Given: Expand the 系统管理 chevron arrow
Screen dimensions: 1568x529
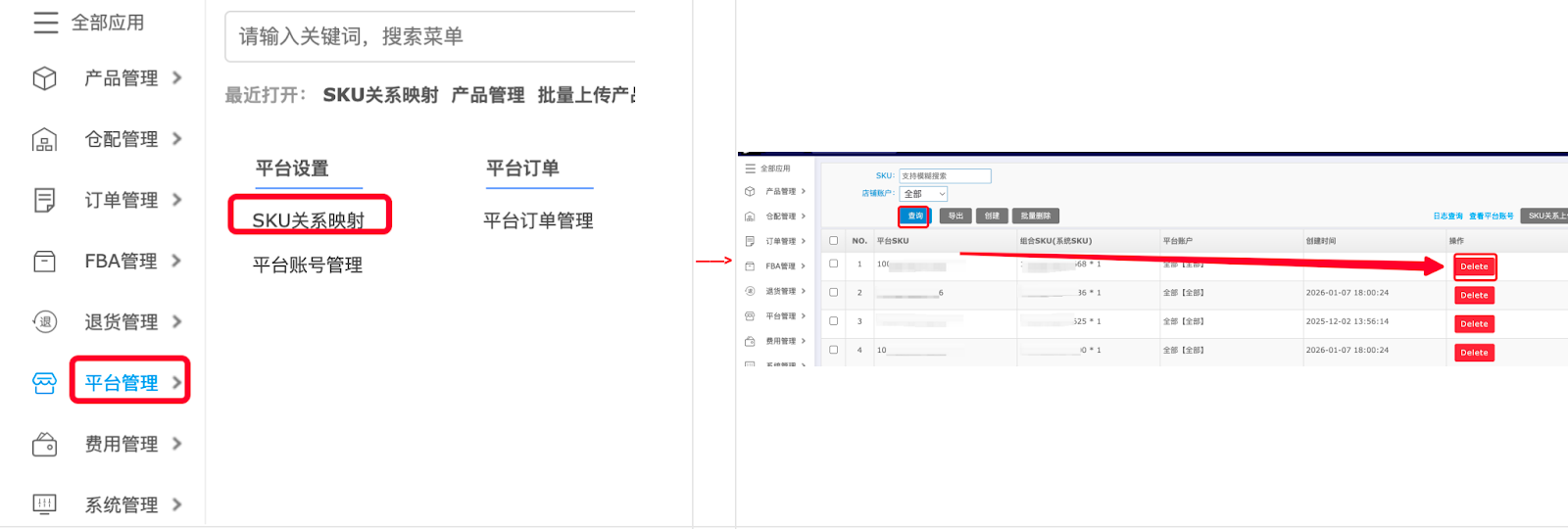Looking at the screenshot, I should point(177,505).
